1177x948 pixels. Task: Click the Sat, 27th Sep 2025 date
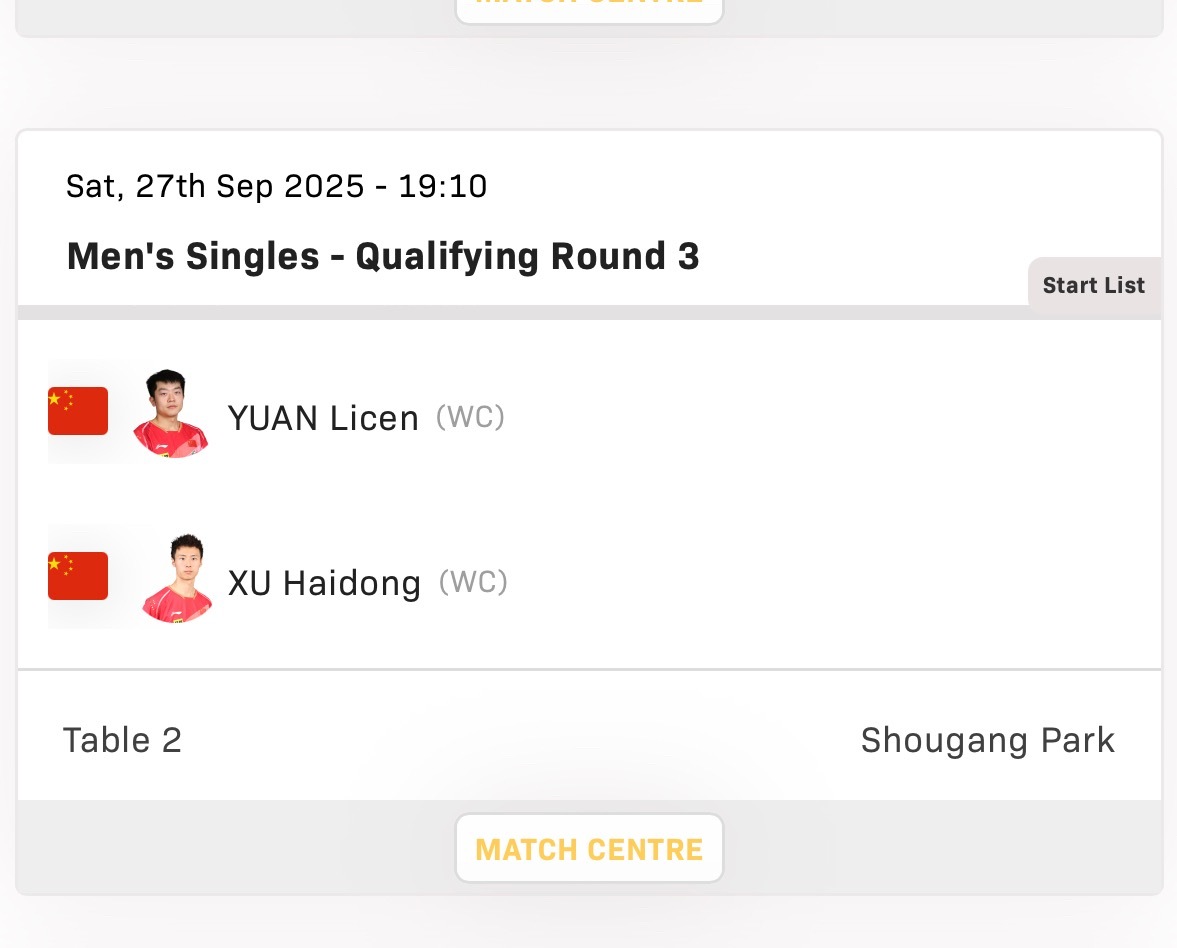[215, 186]
